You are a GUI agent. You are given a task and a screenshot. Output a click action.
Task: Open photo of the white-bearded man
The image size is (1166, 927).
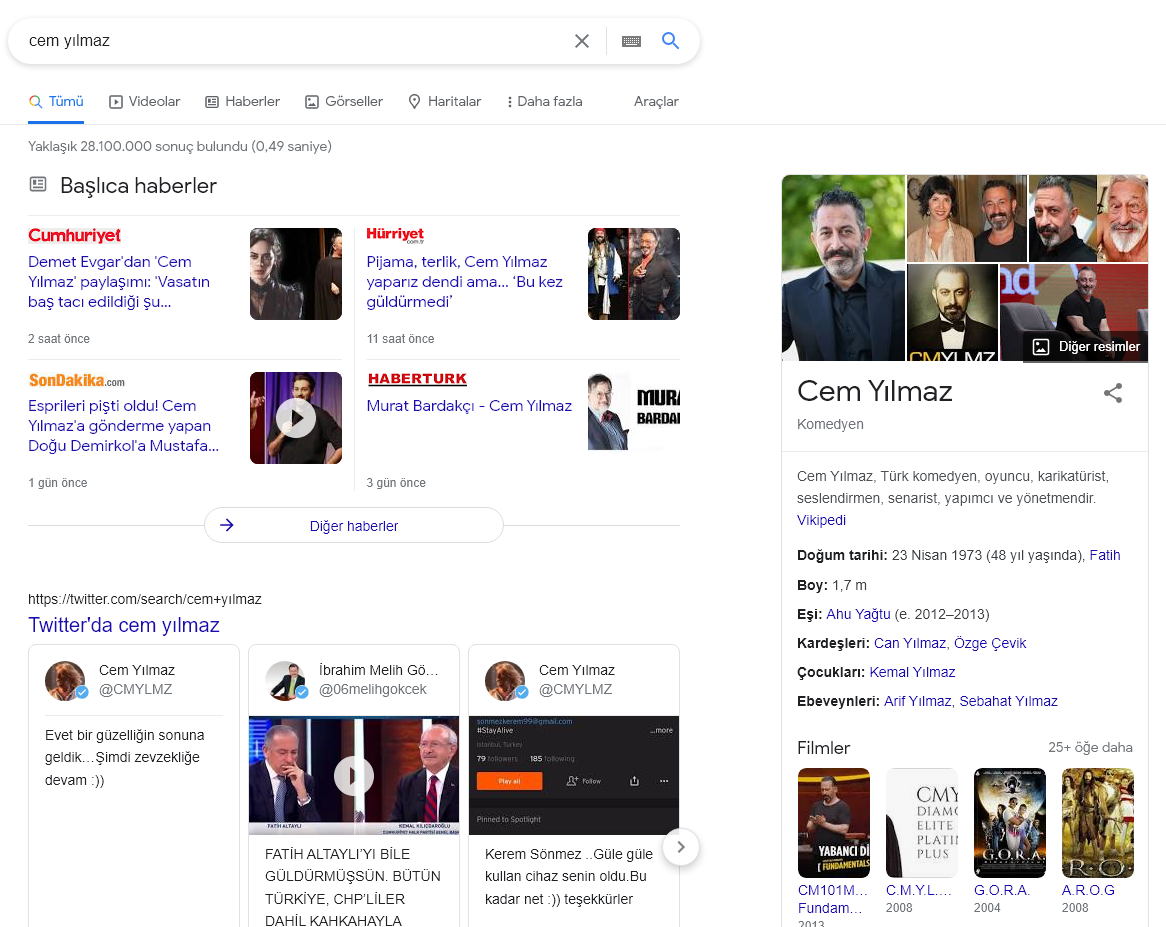[x=1123, y=219]
